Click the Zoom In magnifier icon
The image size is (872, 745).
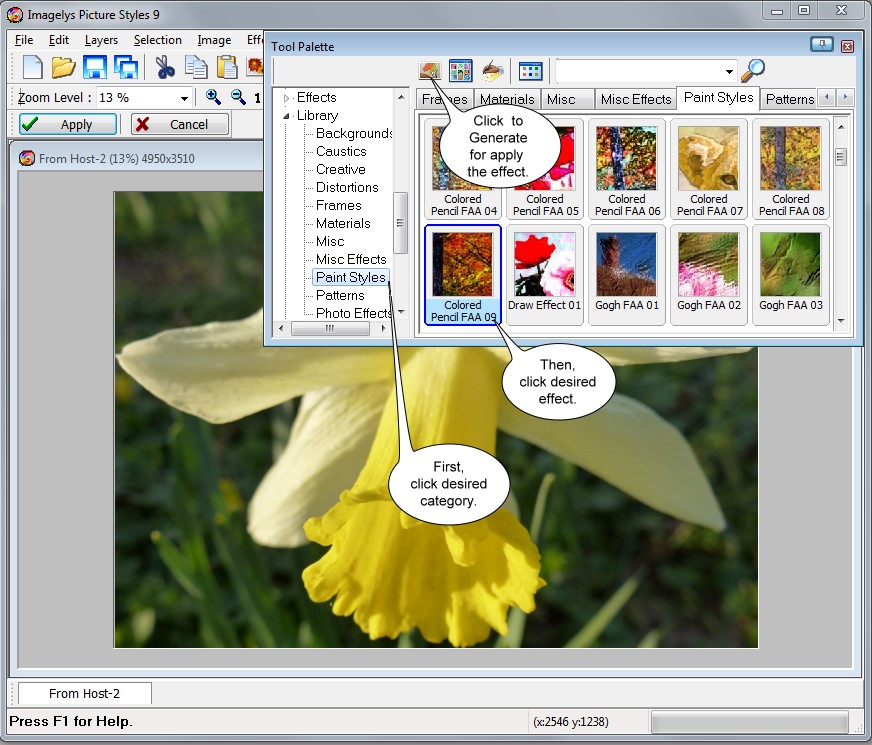pos(213,97)
